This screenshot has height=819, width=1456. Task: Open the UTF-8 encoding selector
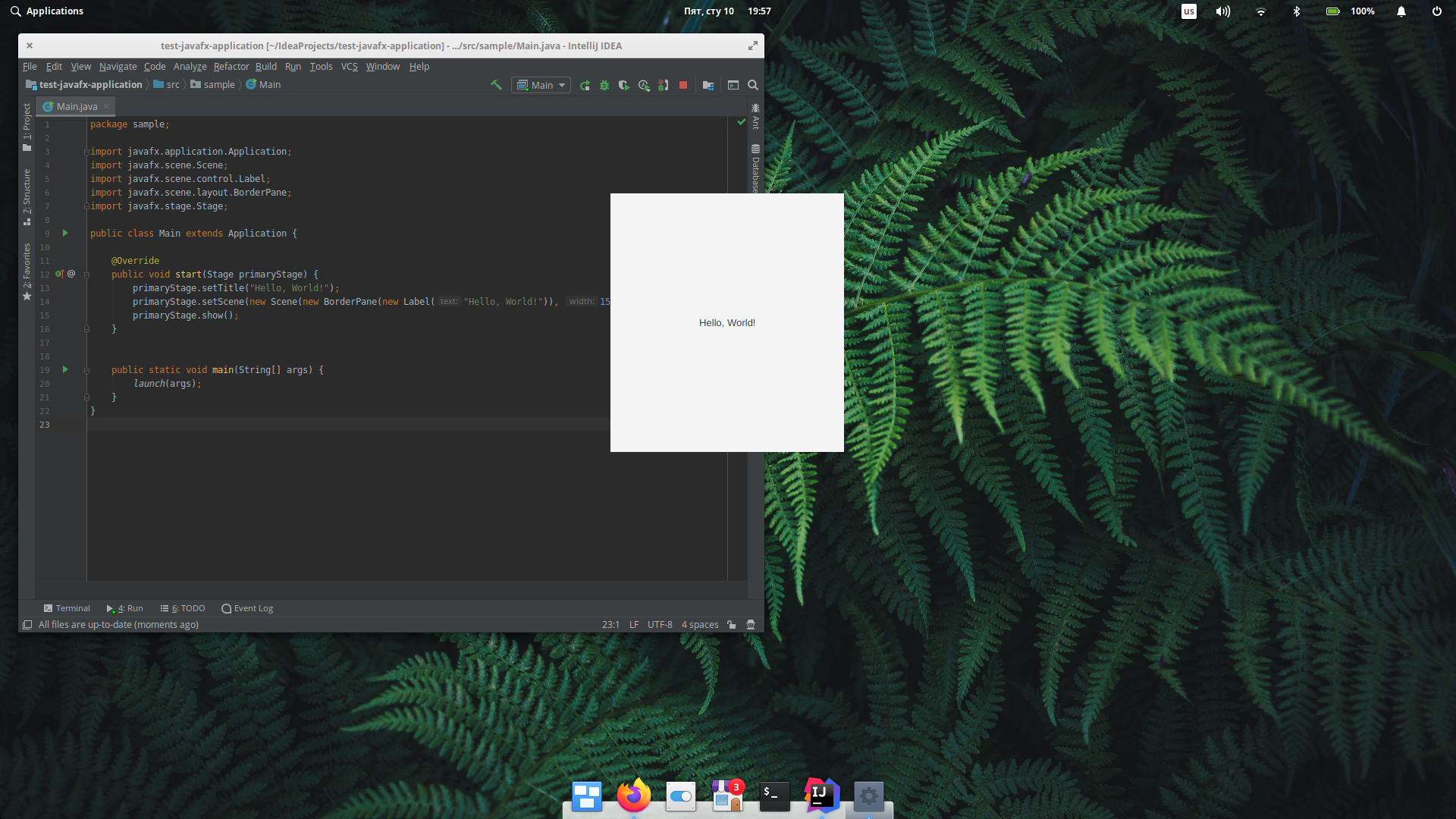660,625
